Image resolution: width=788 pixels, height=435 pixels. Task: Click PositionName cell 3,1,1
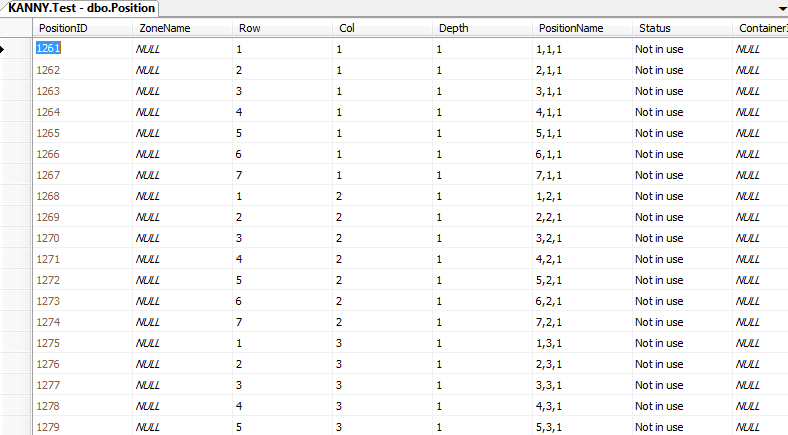click(582, 91)
